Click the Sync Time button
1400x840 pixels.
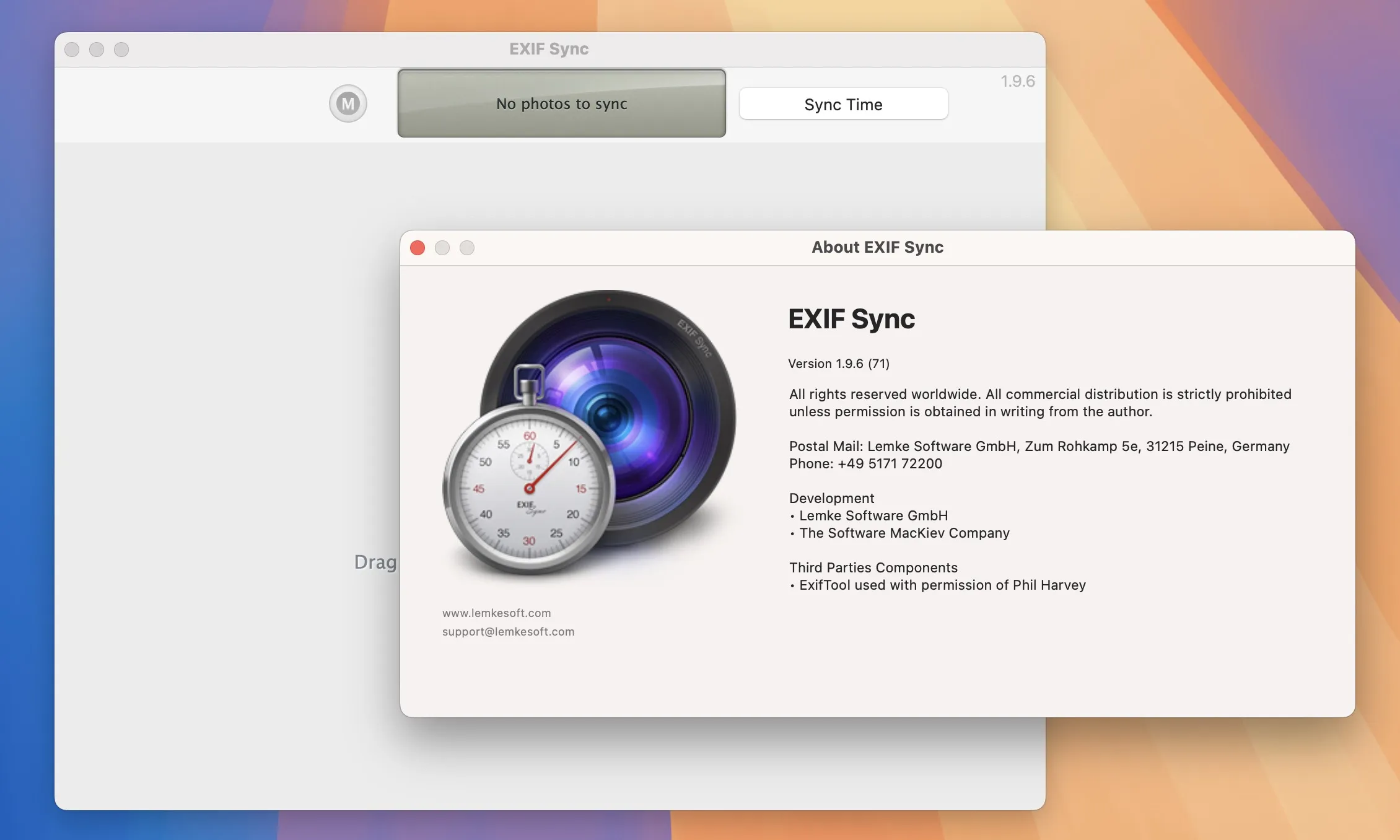[843, 104]
